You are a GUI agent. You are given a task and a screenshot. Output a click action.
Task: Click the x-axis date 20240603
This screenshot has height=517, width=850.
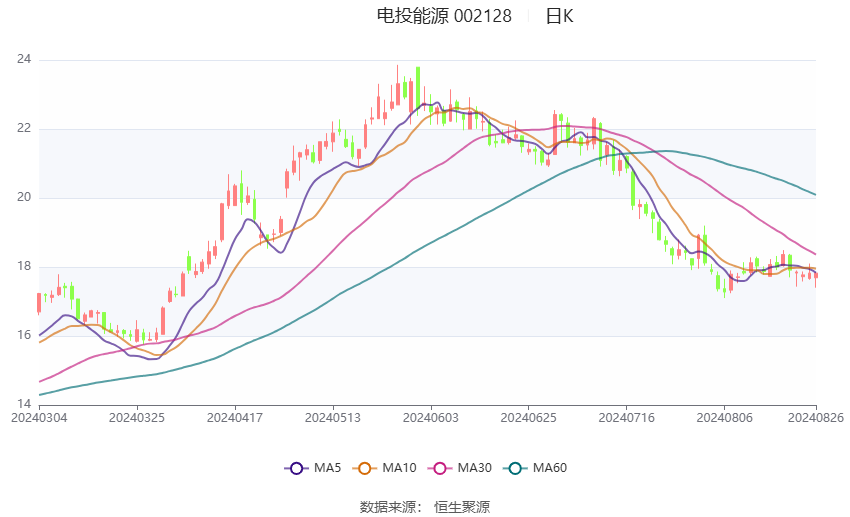[x=430, y=418]
